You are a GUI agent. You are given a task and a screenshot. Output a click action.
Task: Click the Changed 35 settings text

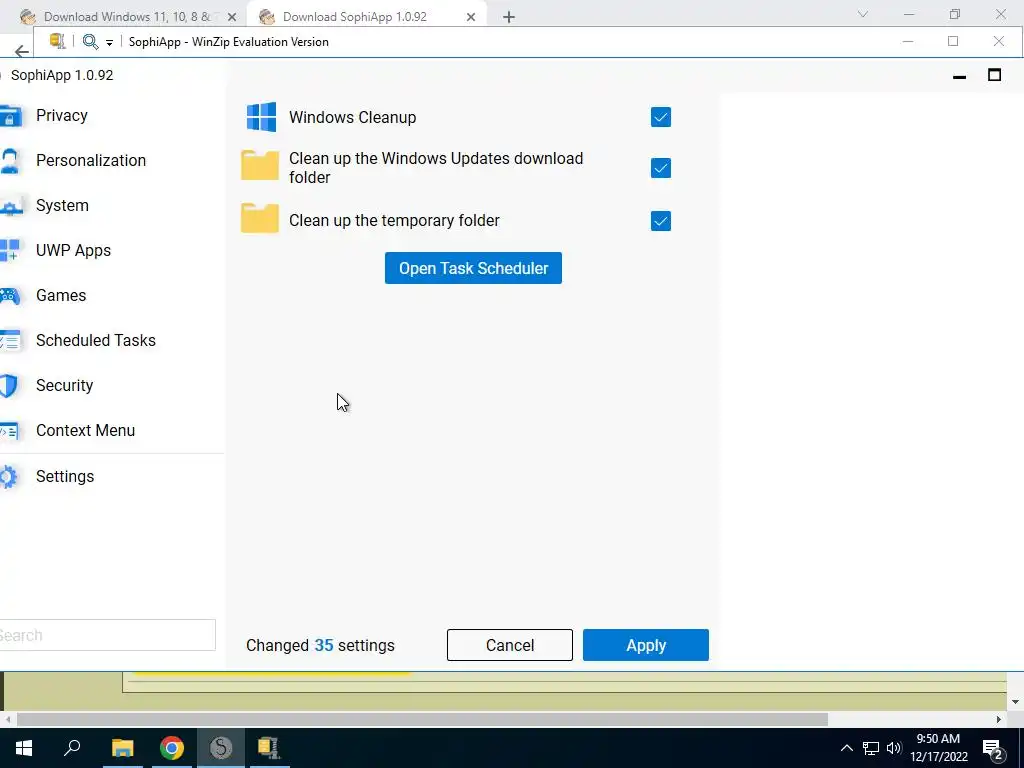(x=320, y=645)
